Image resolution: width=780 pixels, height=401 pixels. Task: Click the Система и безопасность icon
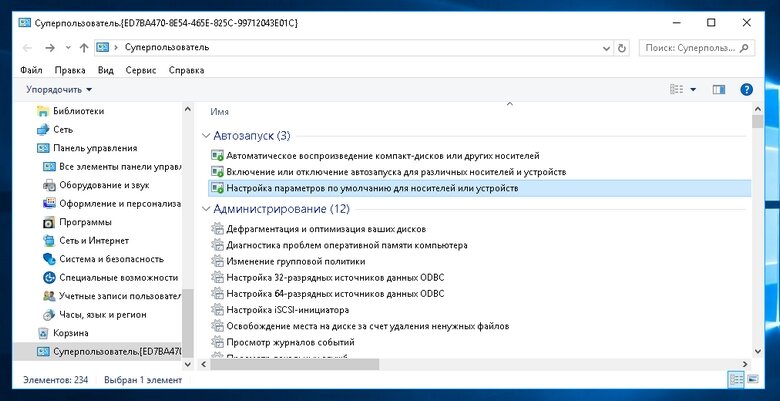(x=49, y=259)
